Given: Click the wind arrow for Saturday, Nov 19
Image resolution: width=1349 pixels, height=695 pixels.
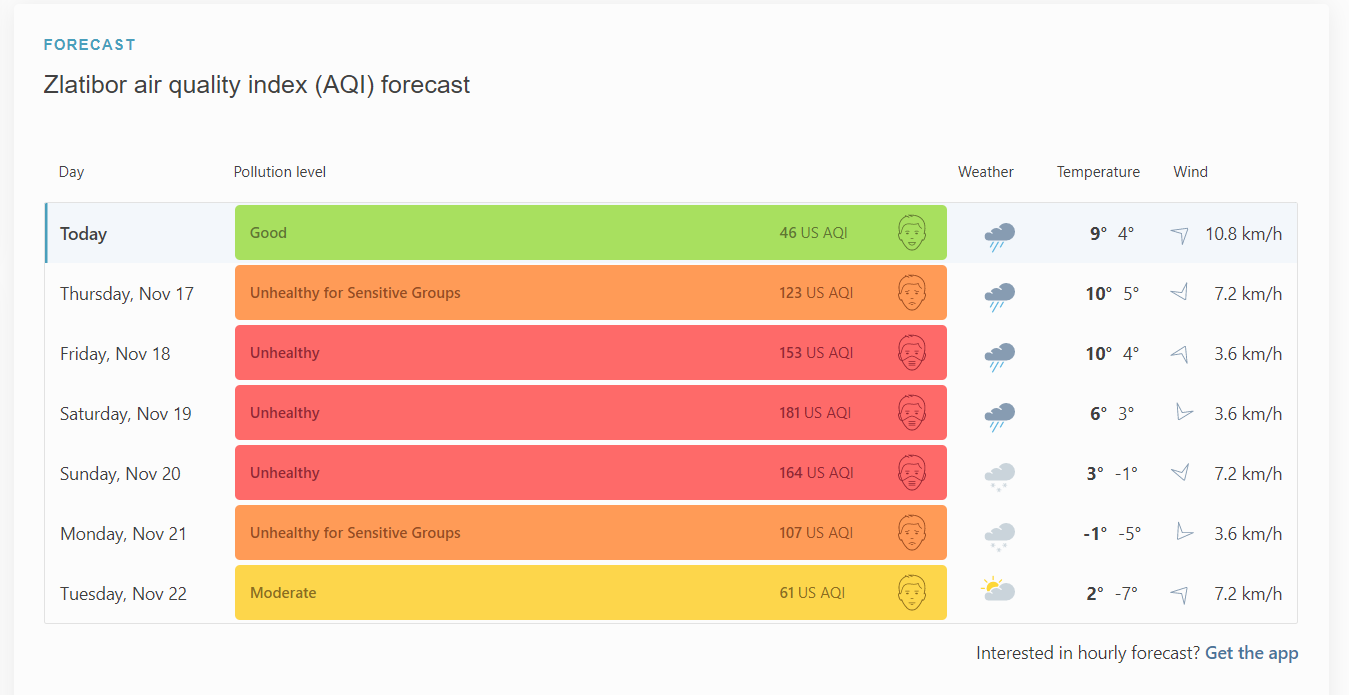Looking at the screenshot, I should coord(1185,413).
